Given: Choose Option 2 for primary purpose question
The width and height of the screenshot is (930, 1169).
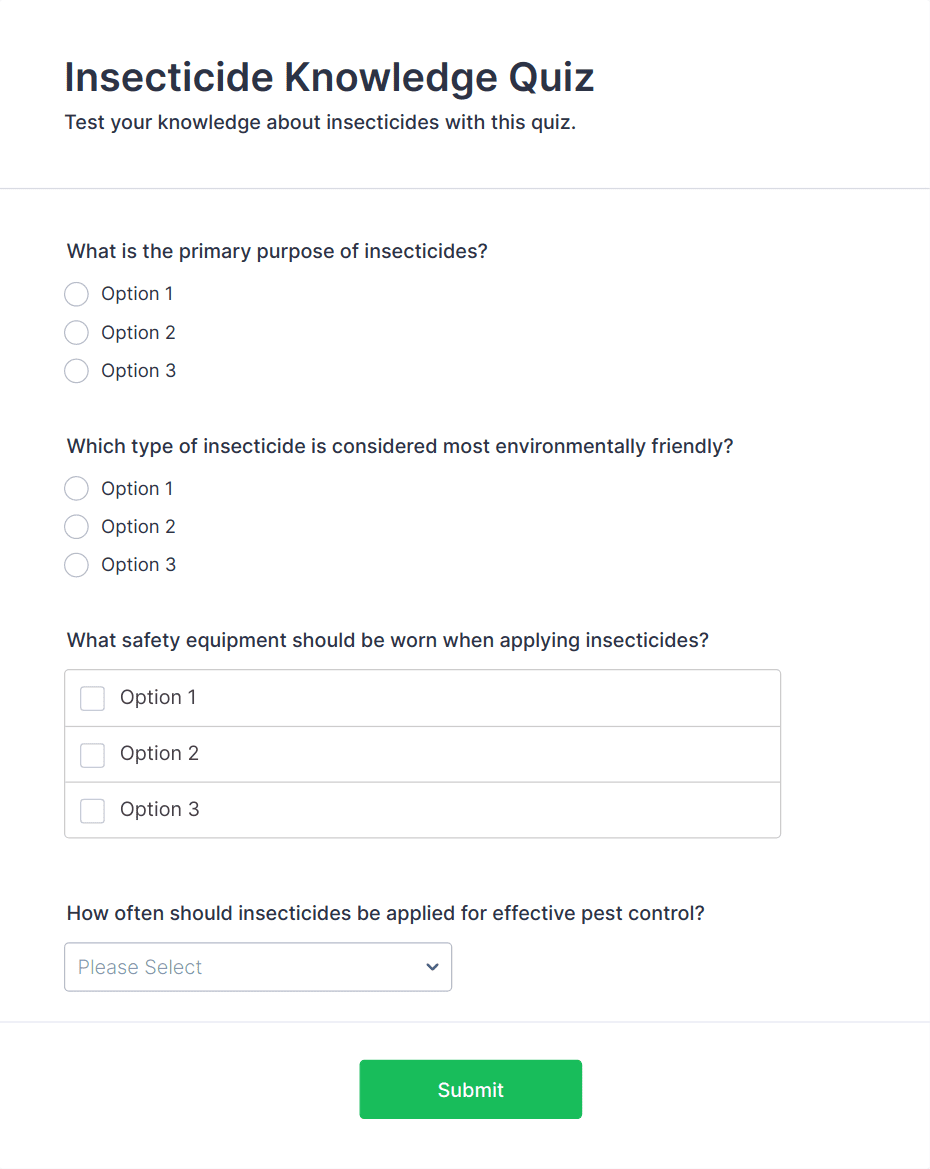Looking at the screenshot, I should click(x=77, y=333).
